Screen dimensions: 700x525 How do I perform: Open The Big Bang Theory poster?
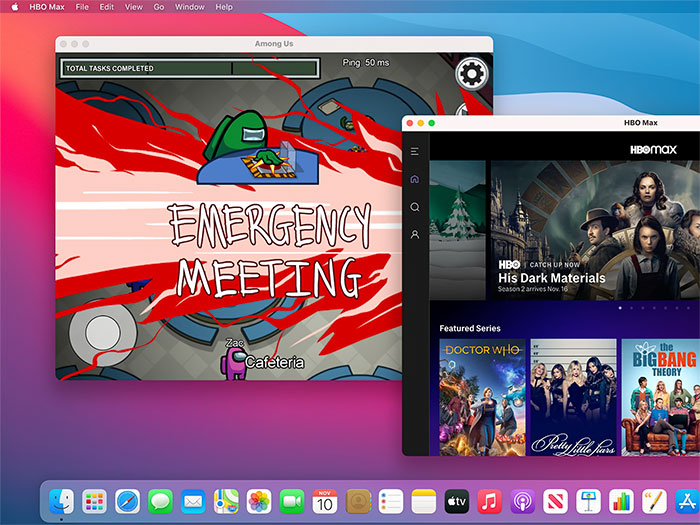tap(661, 397)
